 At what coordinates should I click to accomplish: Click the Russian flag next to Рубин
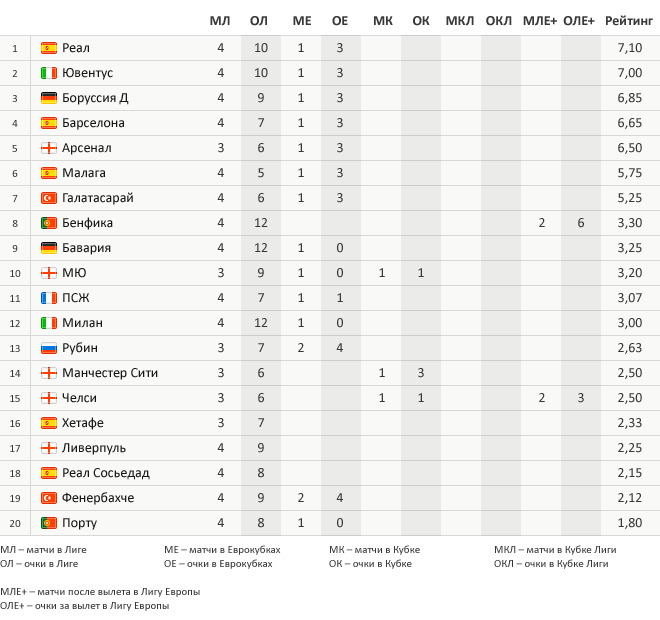[x=49, y=348]
